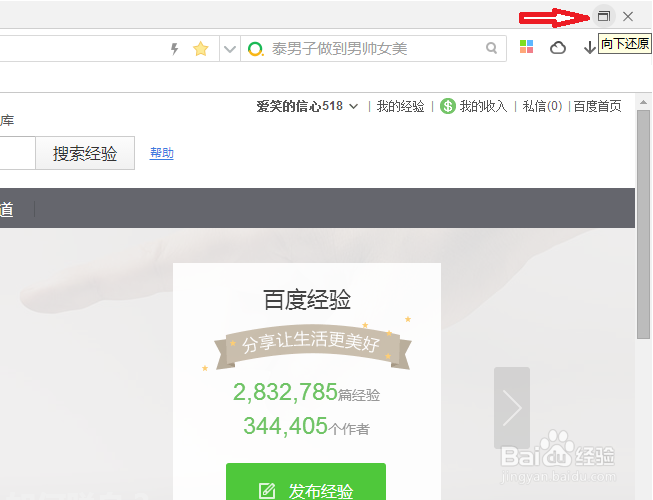Image resolution: width=653 pixels, height=500 pixels.
Task: Click the 百度经验 heading text
Action: pyautogui.click(x=307, y=299)
